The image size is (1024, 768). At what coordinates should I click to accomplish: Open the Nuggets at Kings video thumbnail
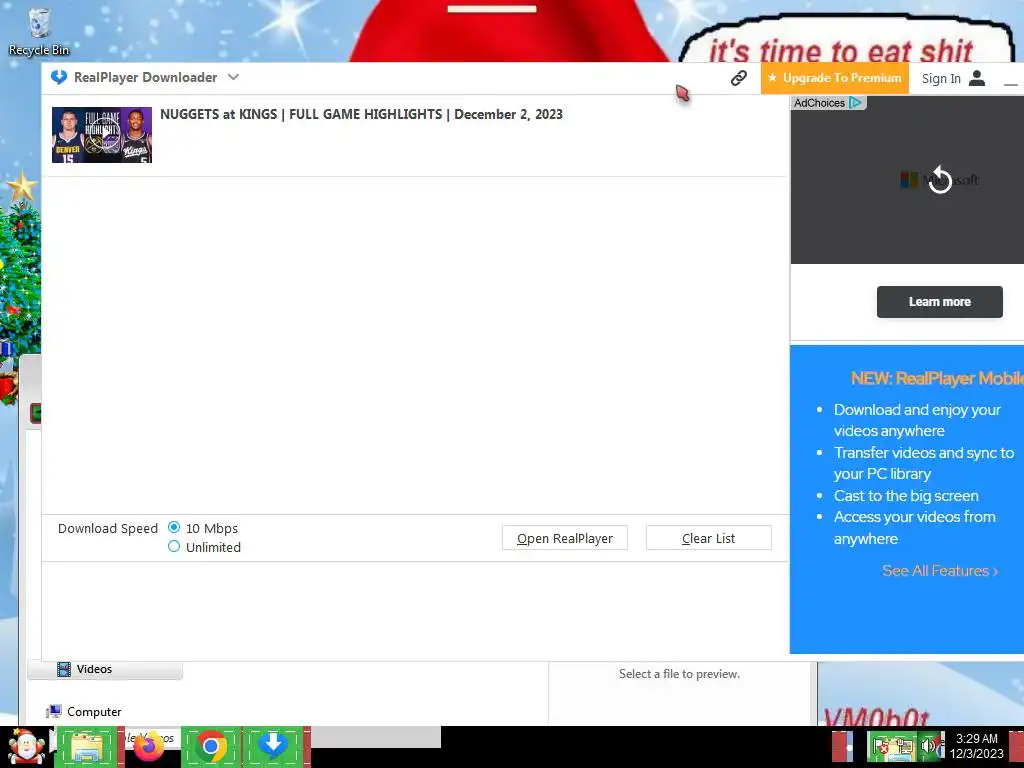pos(102,135)
